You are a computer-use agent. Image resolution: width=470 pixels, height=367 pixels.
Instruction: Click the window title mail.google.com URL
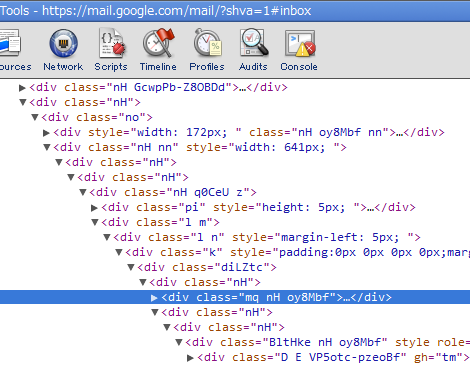[x=177, y=11]
